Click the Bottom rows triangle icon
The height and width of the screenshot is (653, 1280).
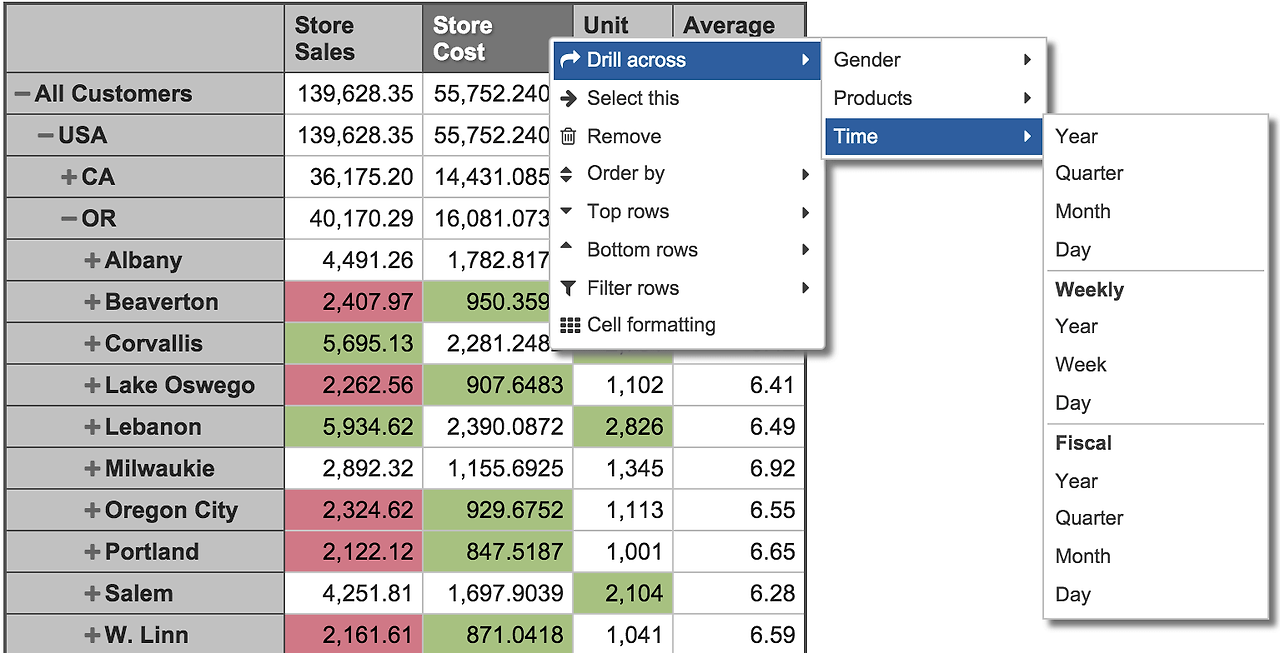567,247
